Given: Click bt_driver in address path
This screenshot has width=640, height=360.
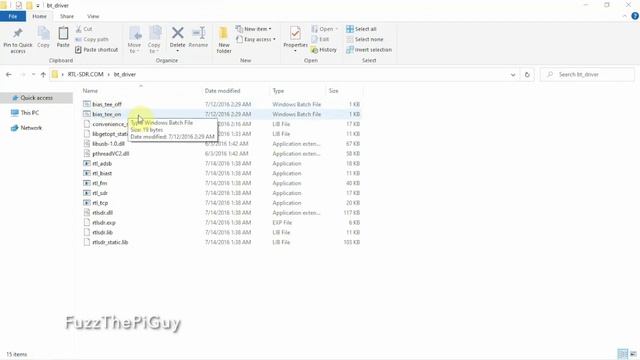Looking at the screenshot, I should click(125, 74).
